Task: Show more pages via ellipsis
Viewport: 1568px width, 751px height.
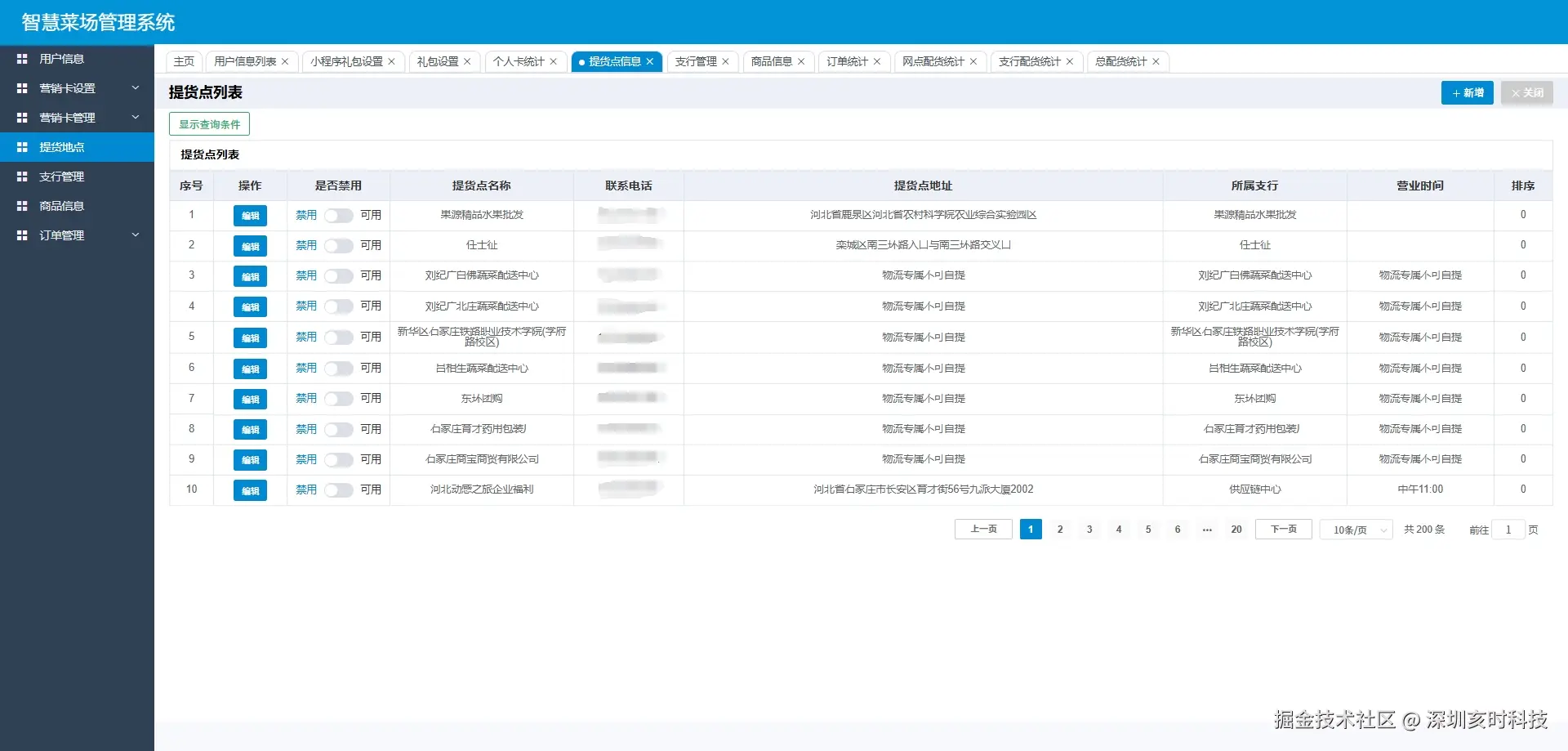Action: point(1207,530)
